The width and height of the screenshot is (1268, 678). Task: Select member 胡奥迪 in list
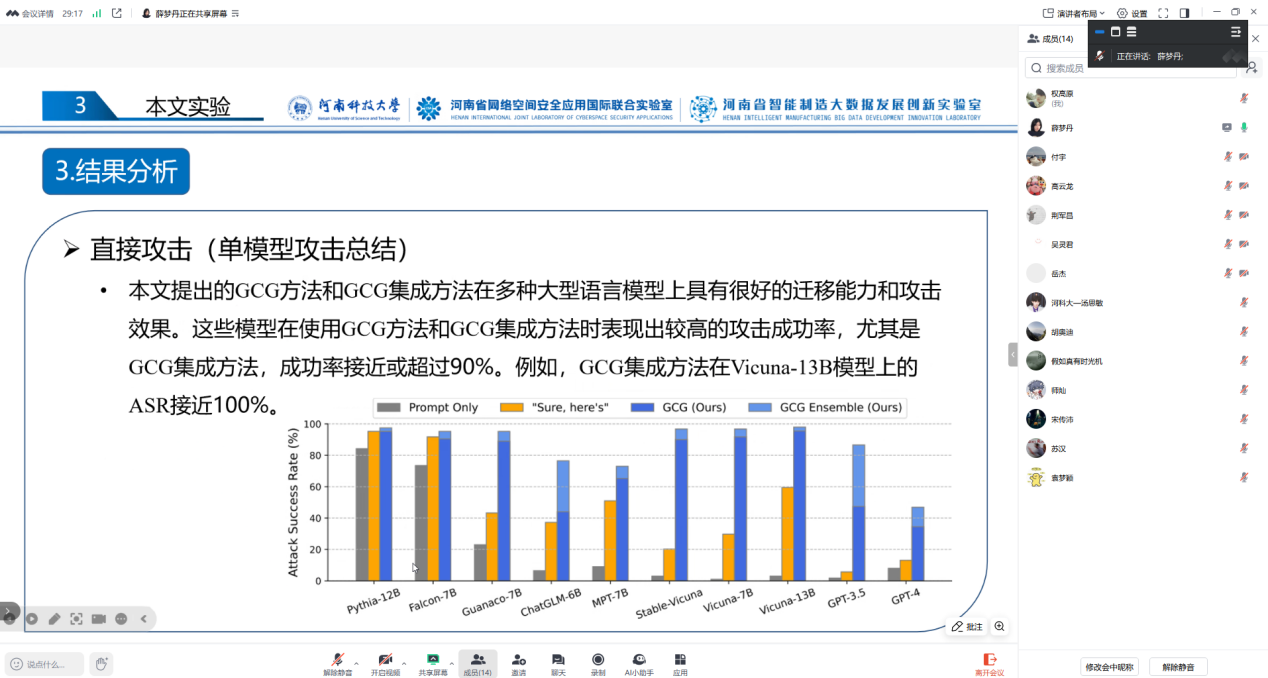click(x=1140, y=331)
